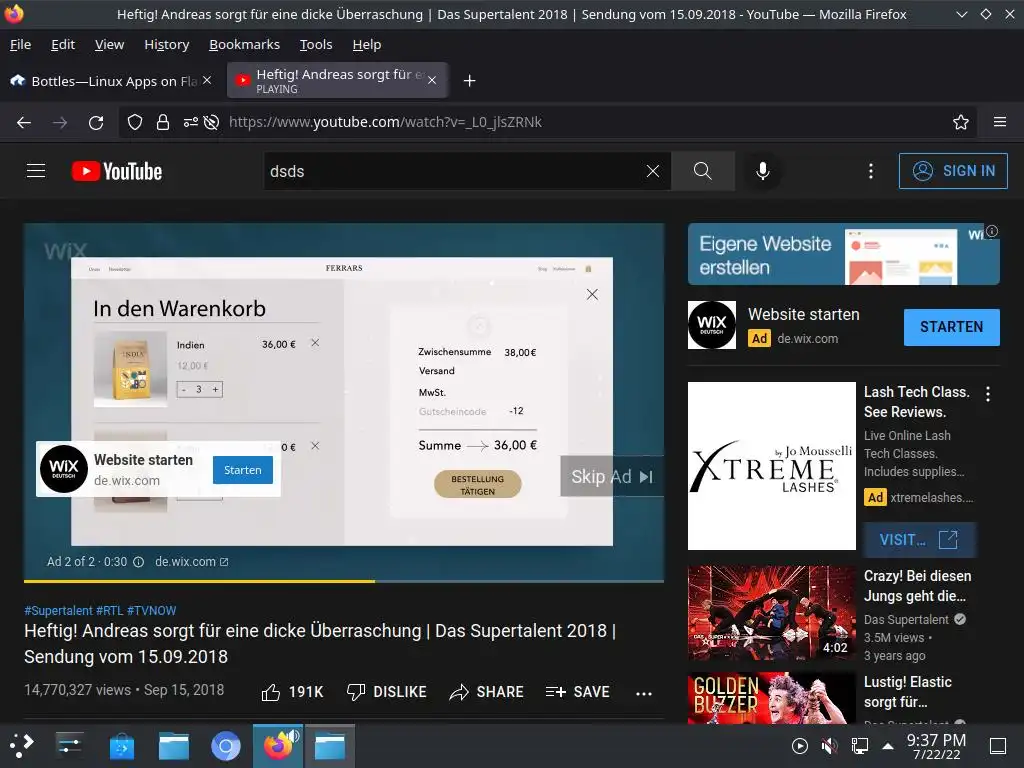Viewport: 1024px width, 768px height.
Task: Click the site security padlock icon
Action: tap(163, 122)
